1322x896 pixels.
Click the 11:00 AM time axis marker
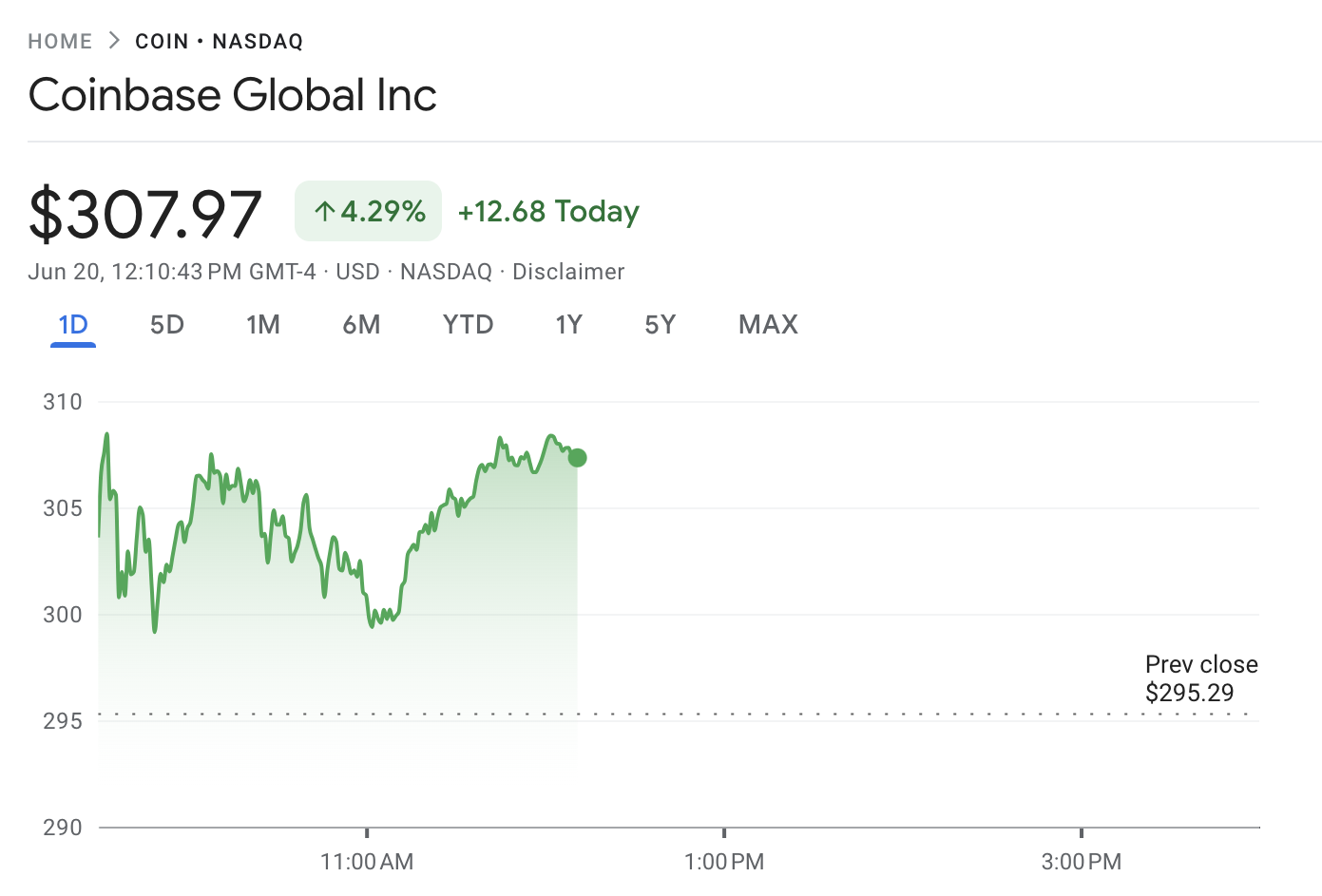point(367,862)
